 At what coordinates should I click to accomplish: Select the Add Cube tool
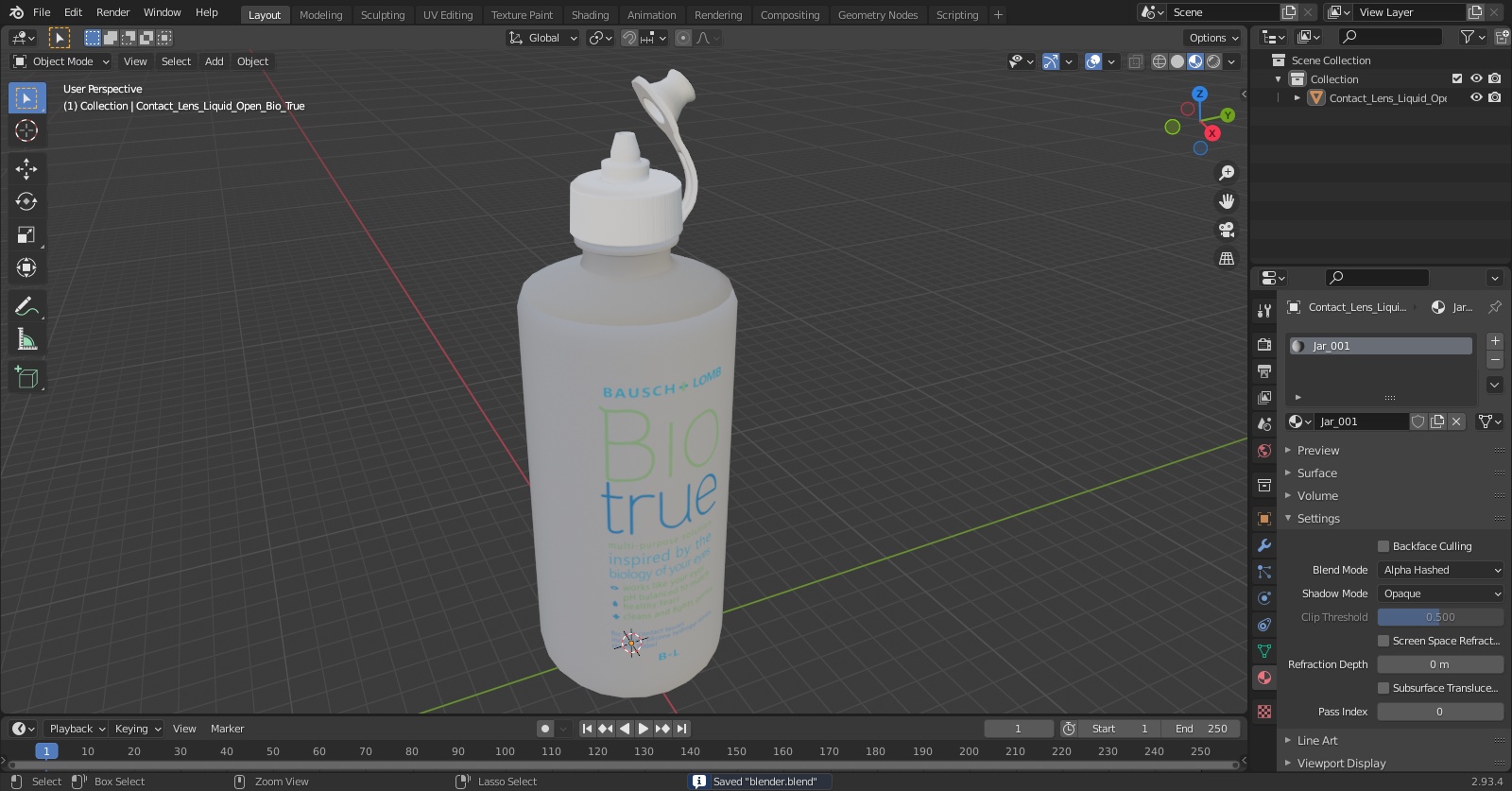pos(26,378)
